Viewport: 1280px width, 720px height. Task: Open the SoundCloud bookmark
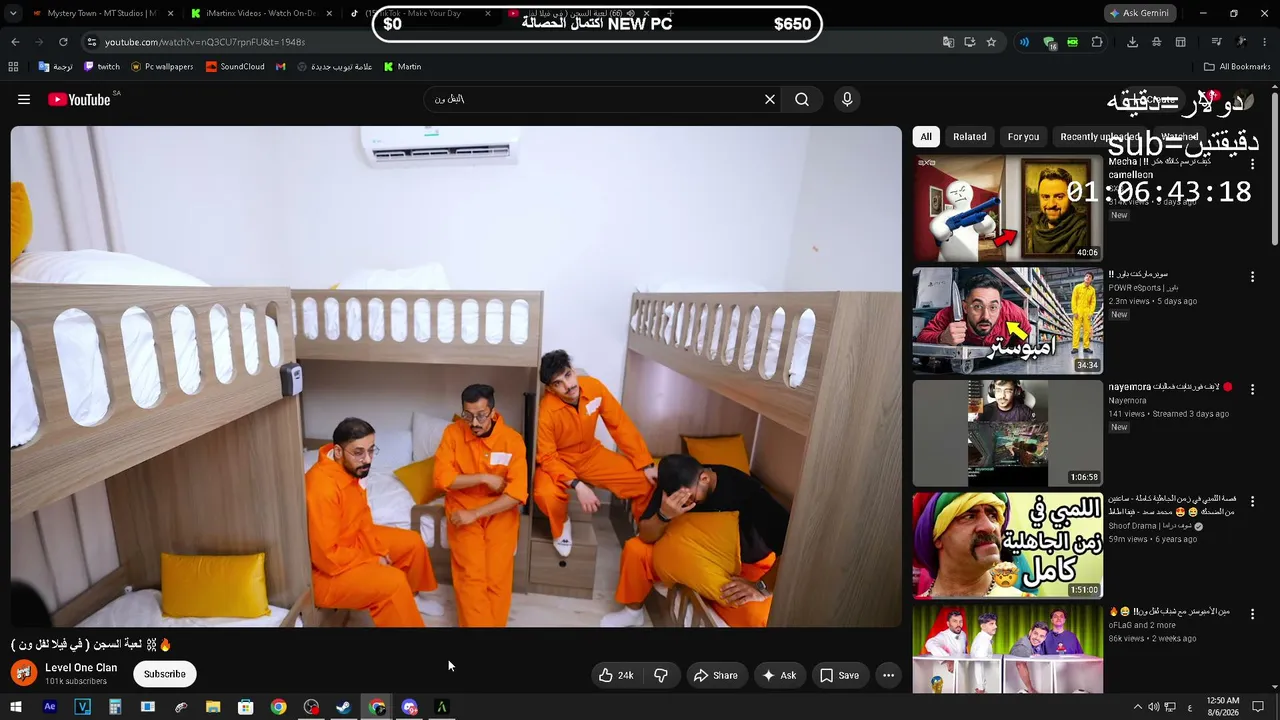click(235, 67)
